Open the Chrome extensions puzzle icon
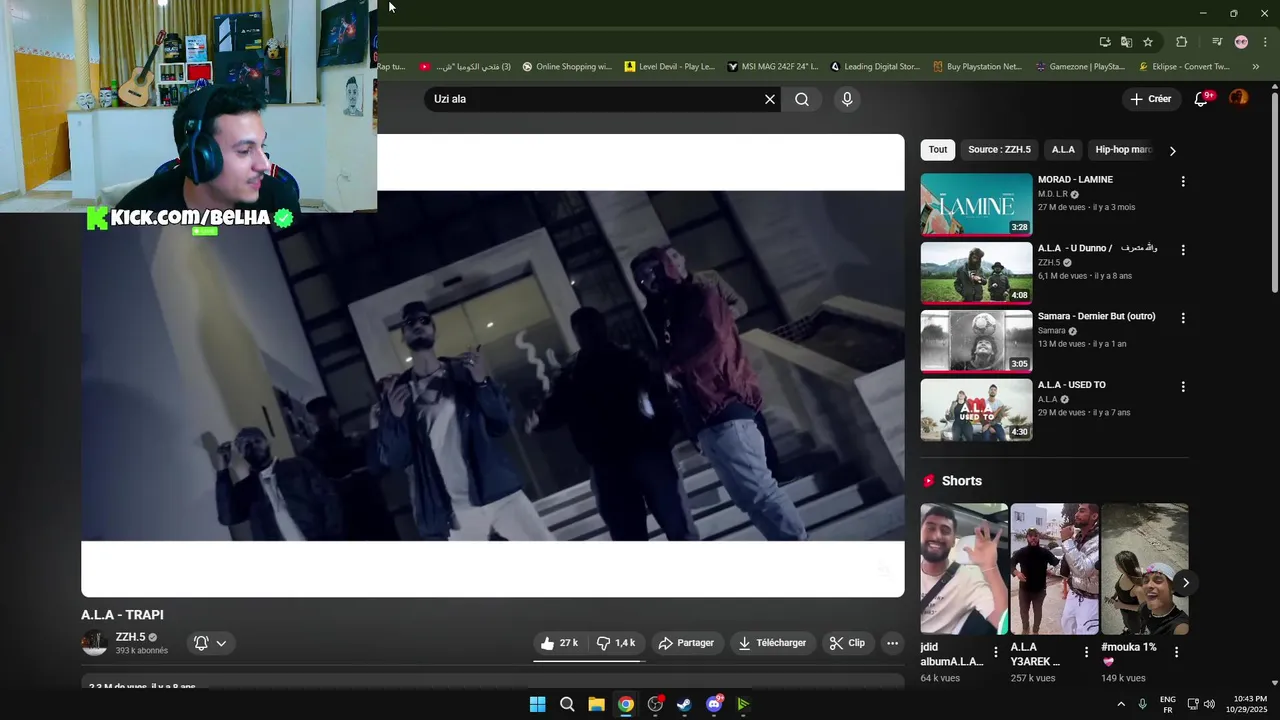 [1181, 42]
